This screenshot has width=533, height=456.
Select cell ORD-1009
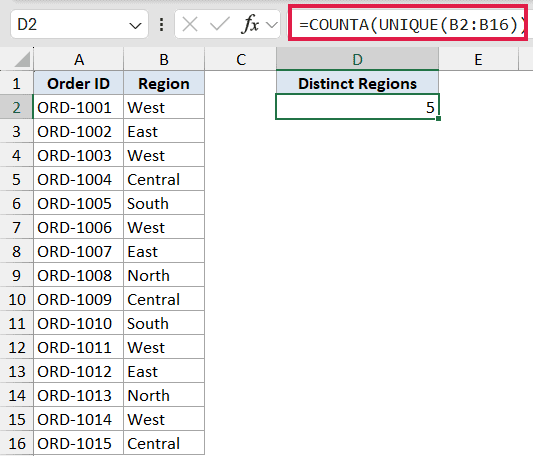[79, 299]
